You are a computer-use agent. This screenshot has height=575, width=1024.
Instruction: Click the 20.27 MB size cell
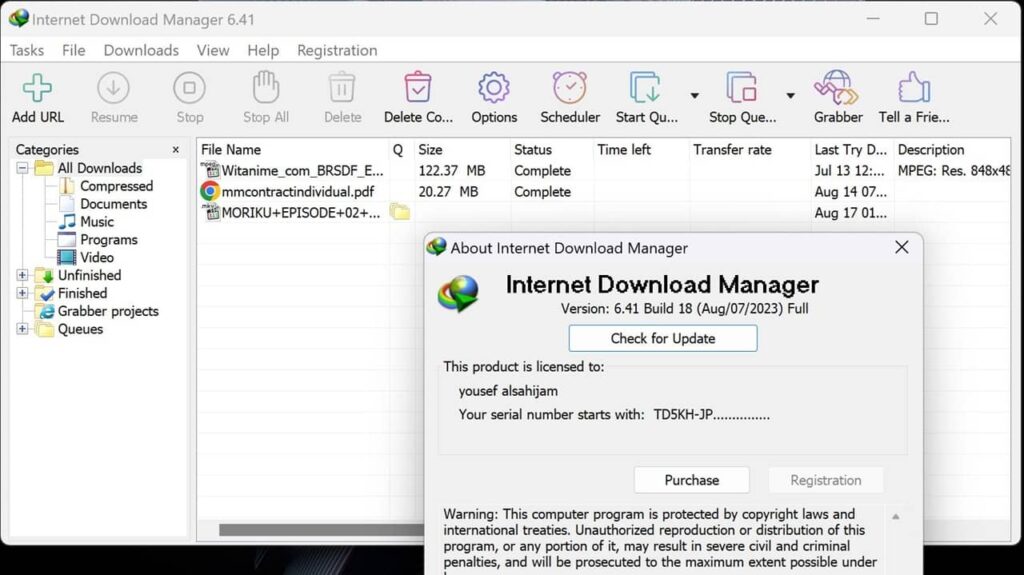pos(449,191)
